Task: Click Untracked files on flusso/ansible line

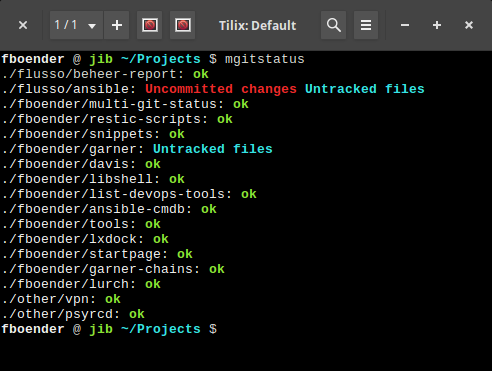Action: (365, 89)
